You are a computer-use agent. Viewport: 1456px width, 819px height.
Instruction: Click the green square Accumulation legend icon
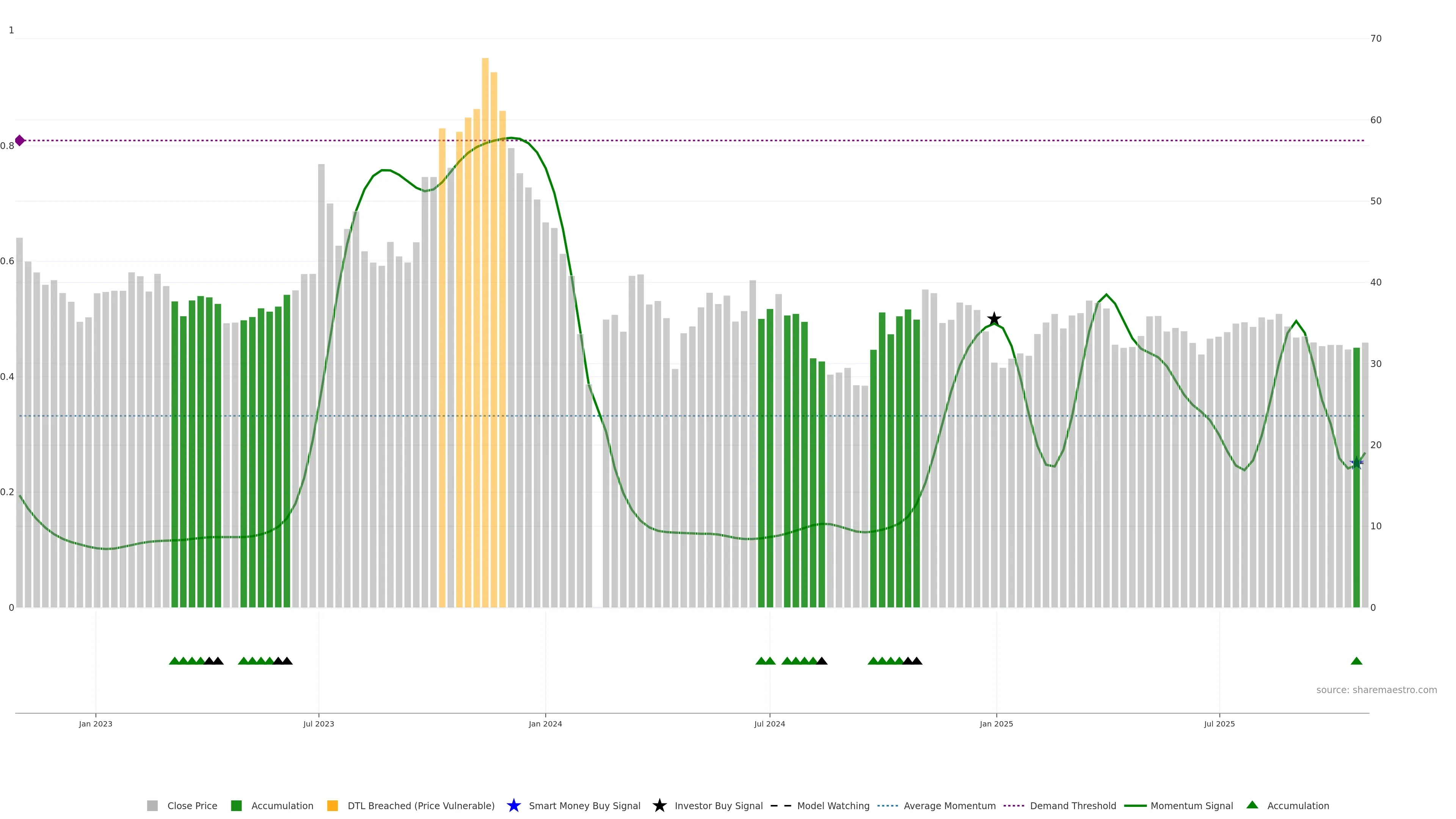click(x=236, y=805)
